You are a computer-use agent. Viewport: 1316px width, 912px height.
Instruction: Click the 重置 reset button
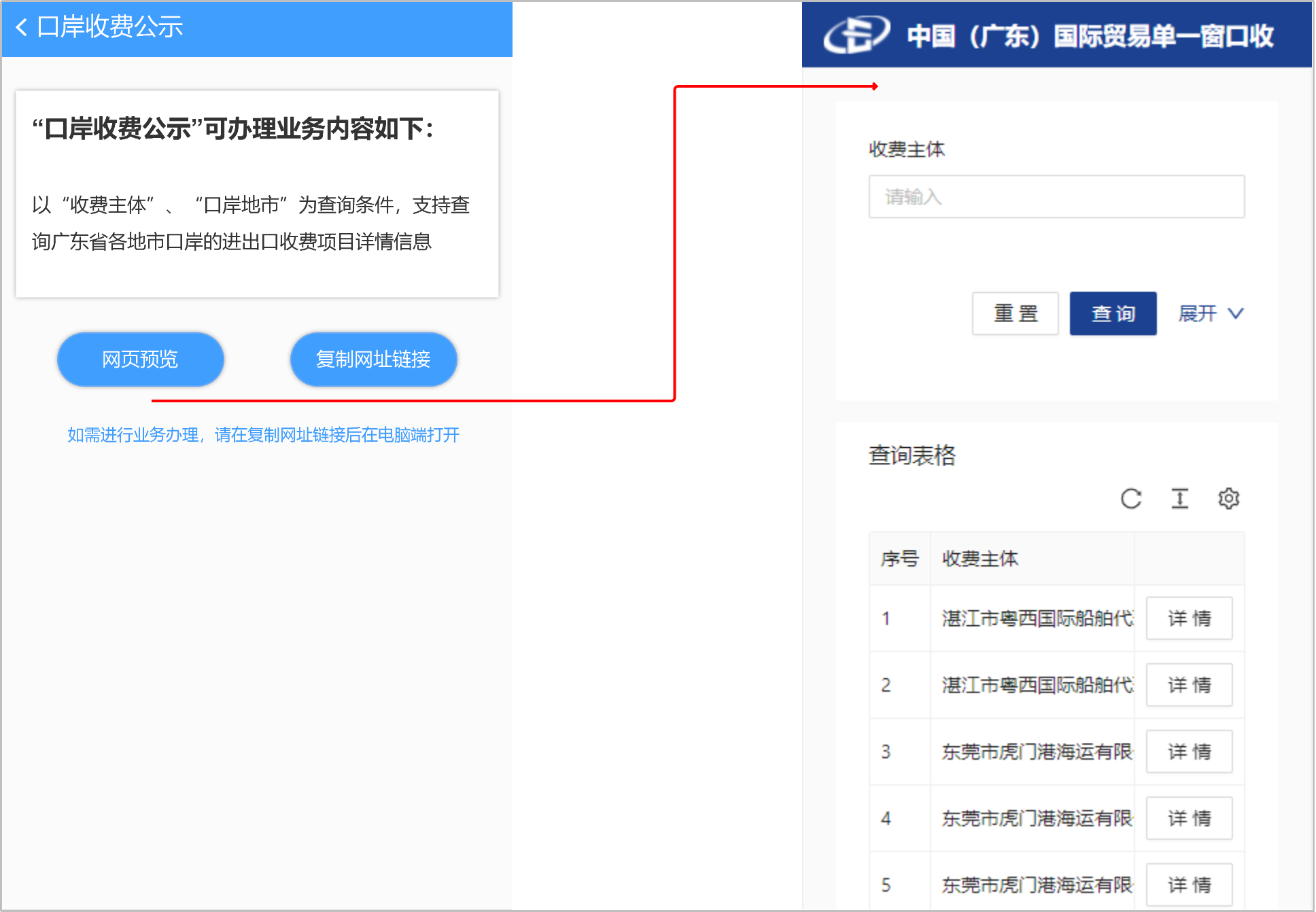[x=1015, y=313]
